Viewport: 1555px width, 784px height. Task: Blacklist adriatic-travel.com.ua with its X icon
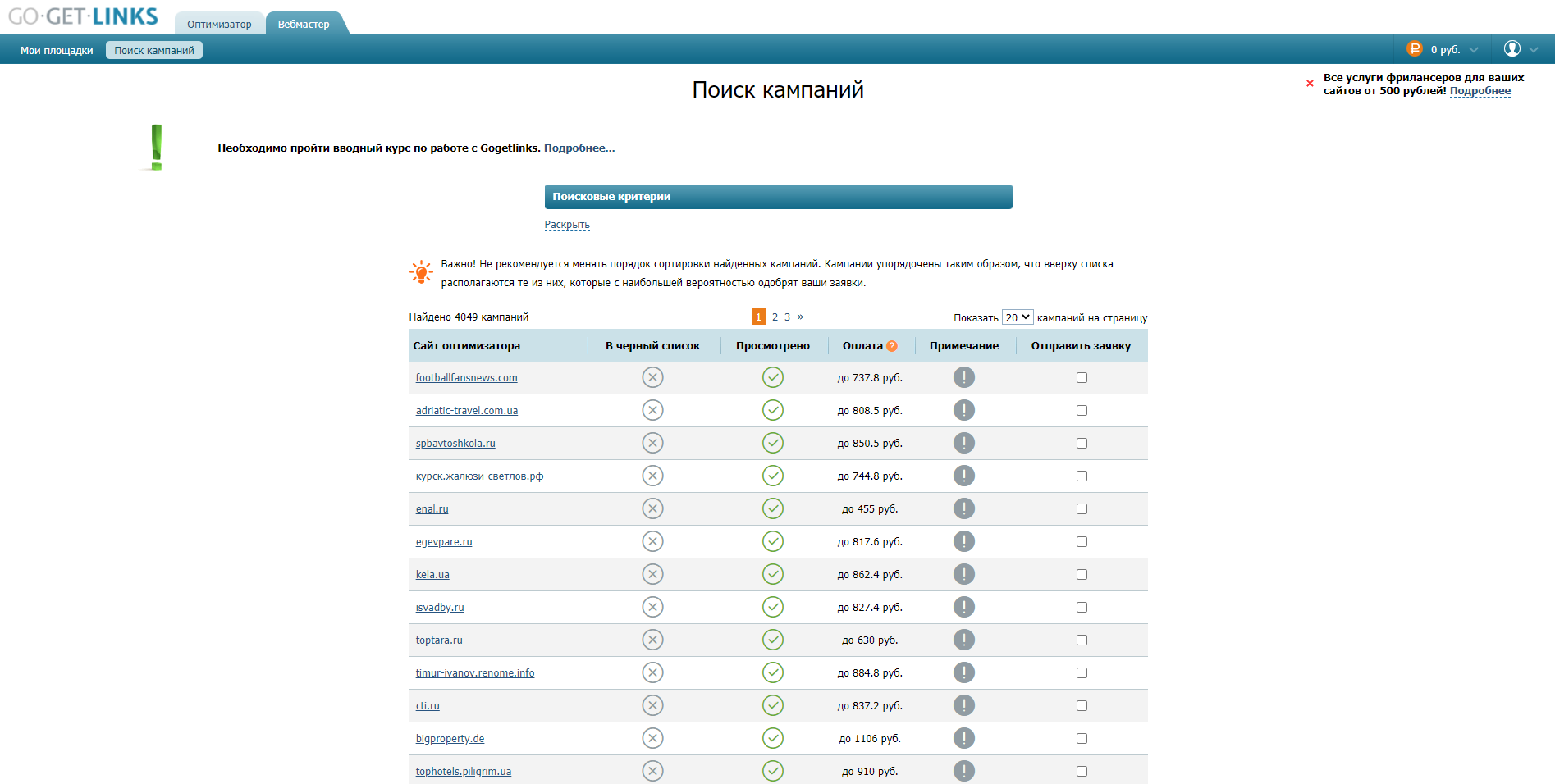[652, 410]
